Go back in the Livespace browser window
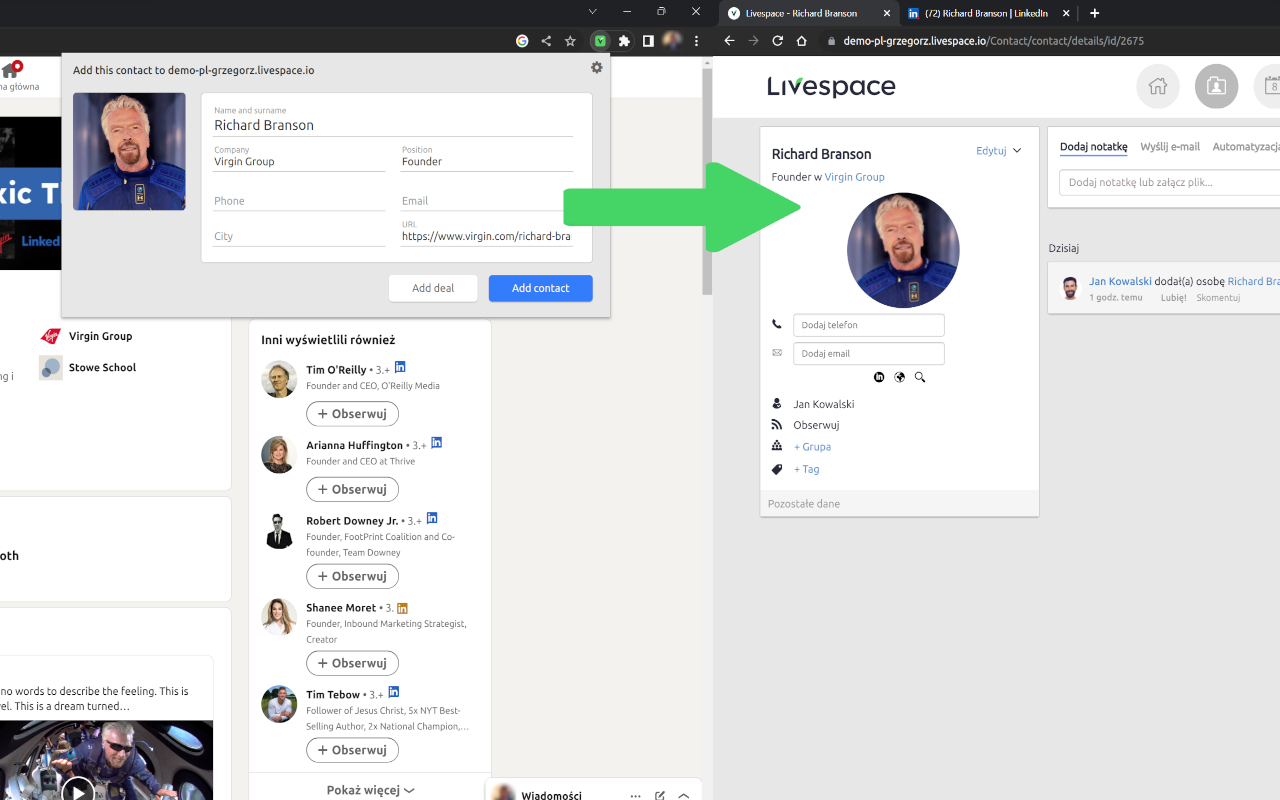Screen dimensions: 1280x800 (729, 41)
